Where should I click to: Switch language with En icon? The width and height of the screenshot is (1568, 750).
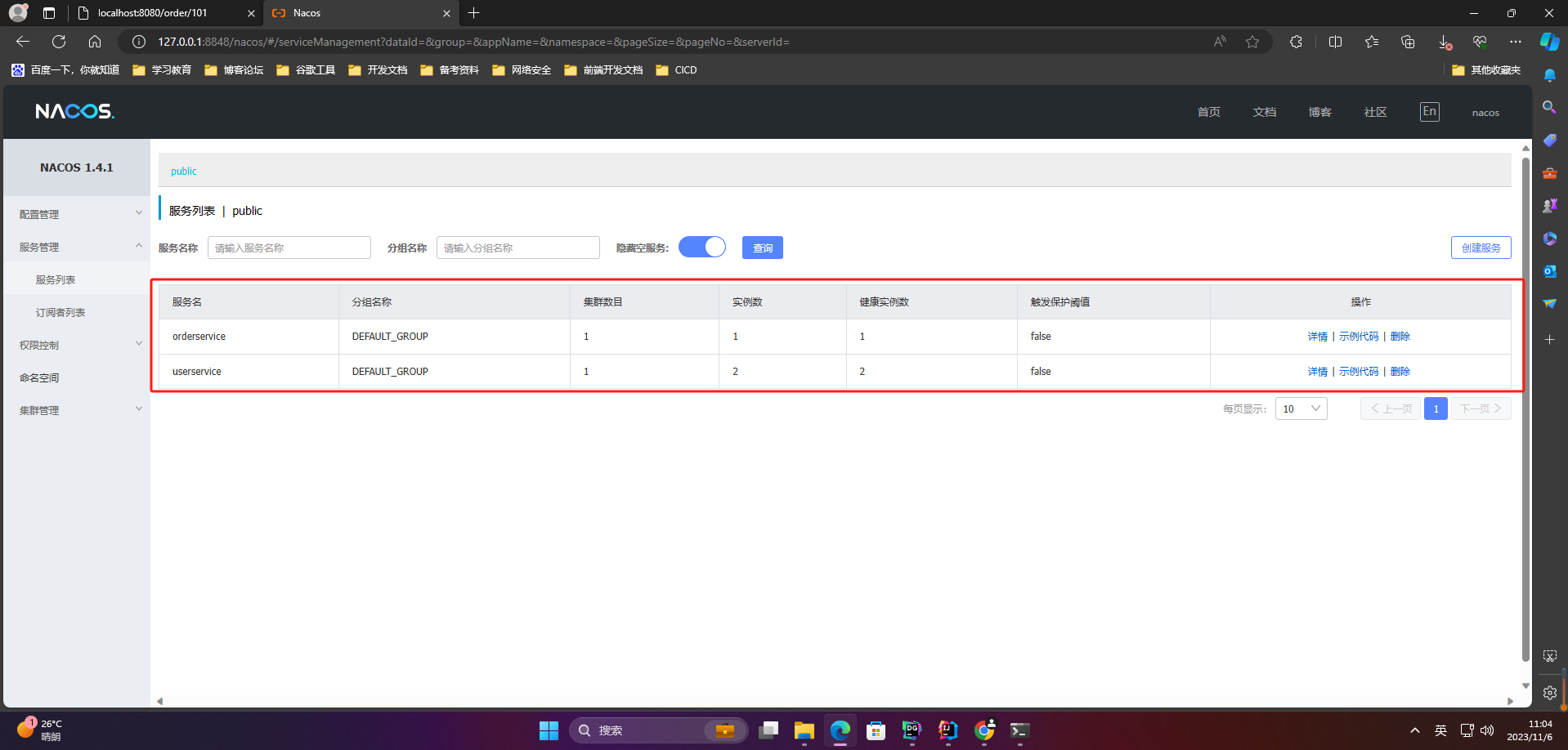(1429, 112)
